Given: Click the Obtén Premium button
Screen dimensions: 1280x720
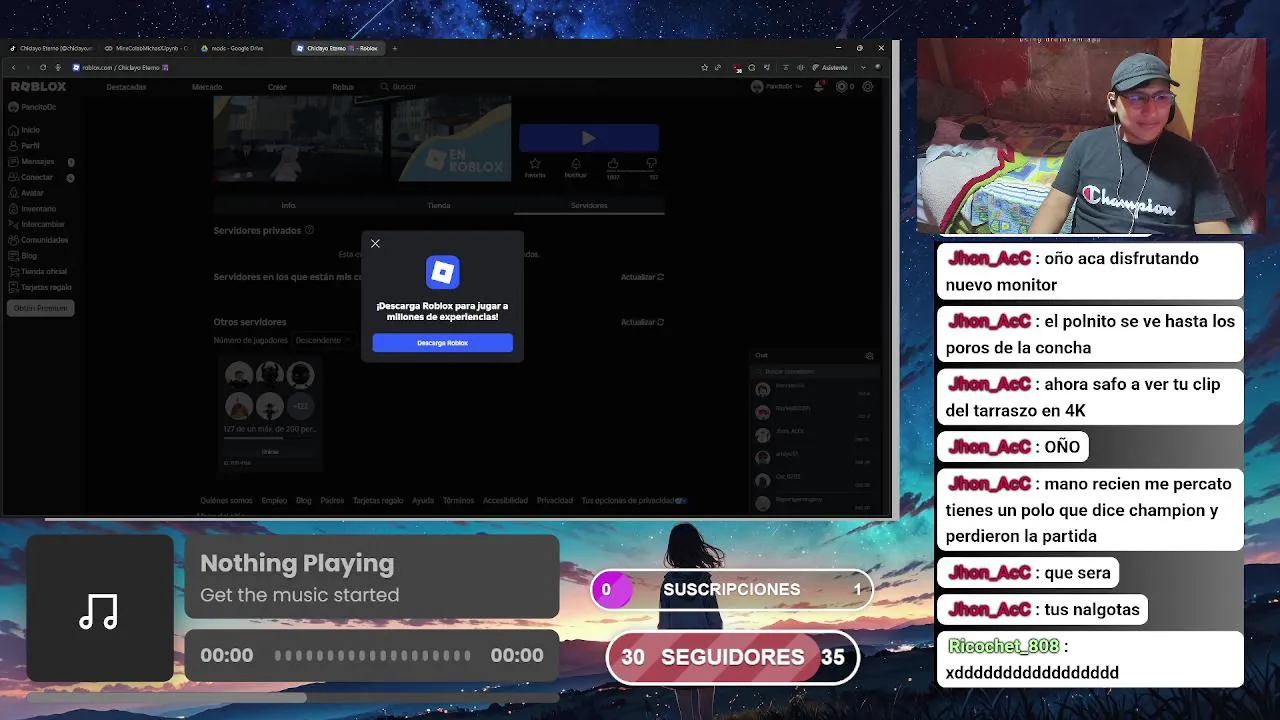Looking at the screenshot, I should pos(40,308).
